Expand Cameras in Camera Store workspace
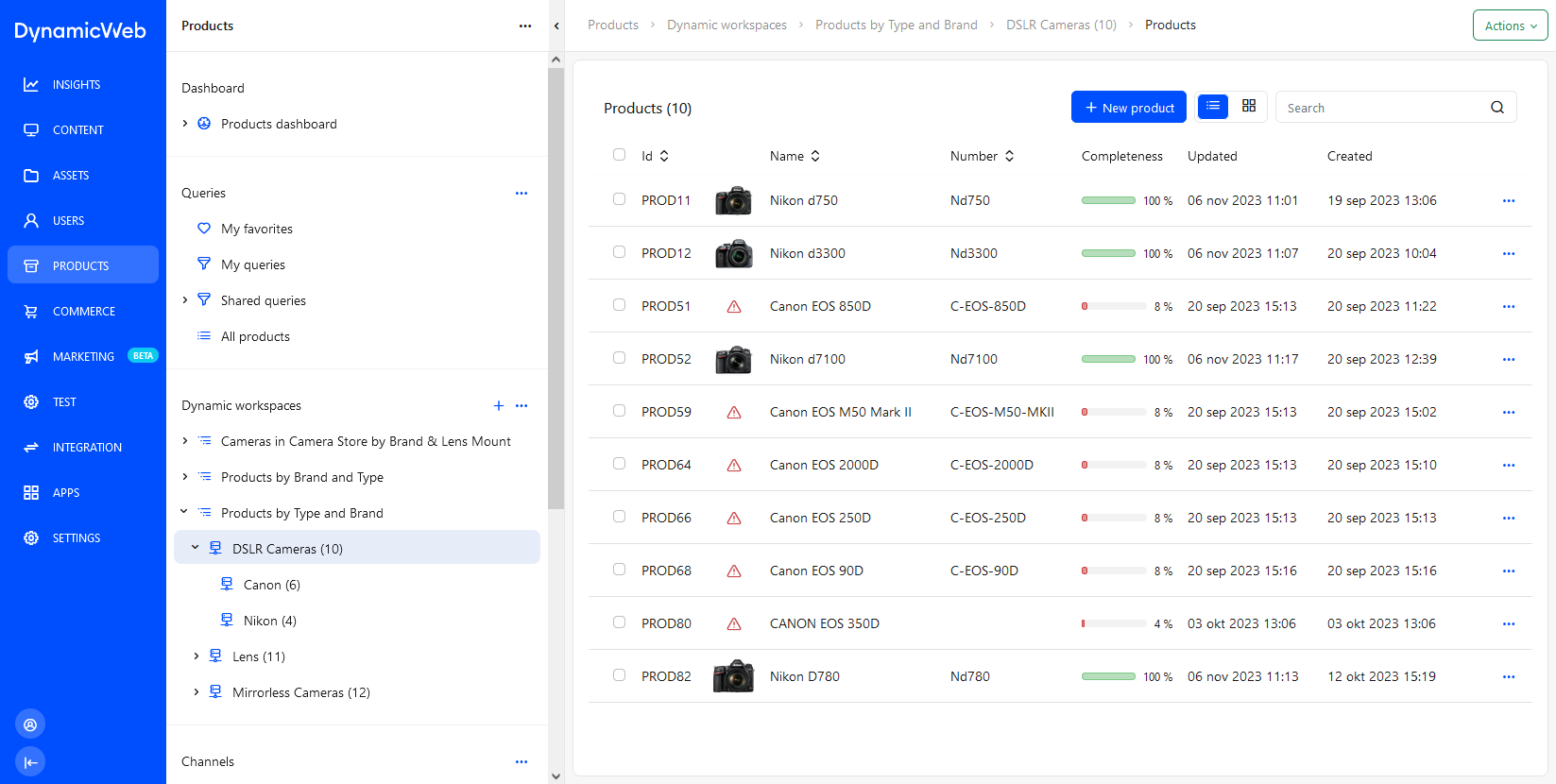The height and width of the screenshot is (784, 1556). [185, 441]
